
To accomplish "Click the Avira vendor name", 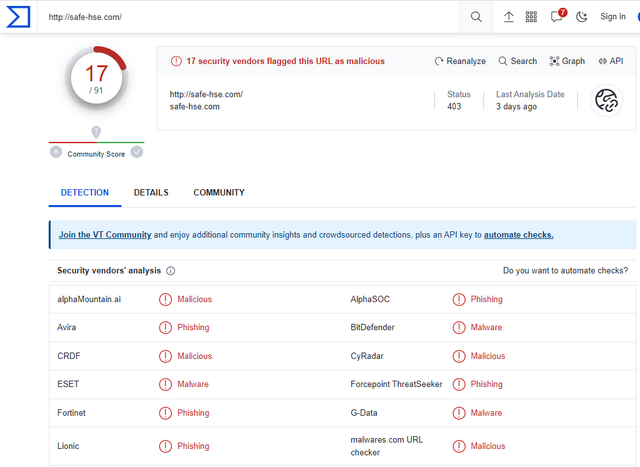I will 67,327.
